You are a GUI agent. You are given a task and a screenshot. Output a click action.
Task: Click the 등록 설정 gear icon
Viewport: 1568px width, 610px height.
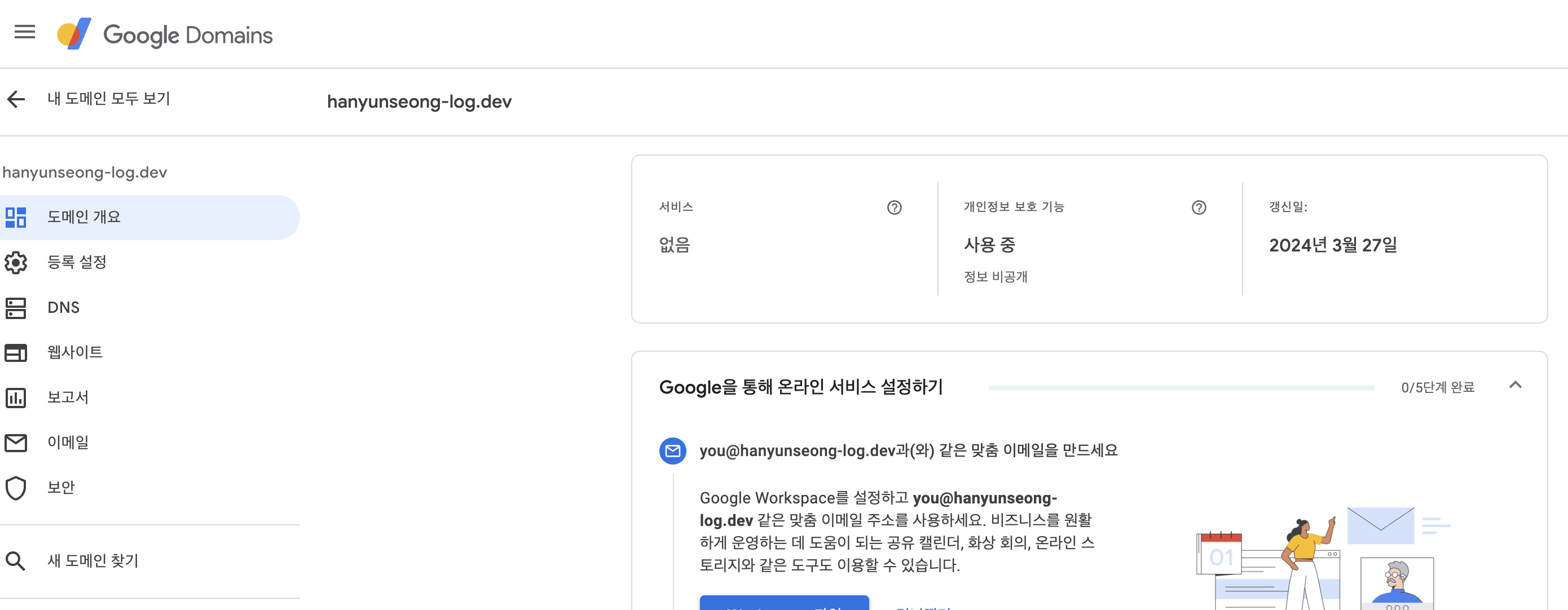click(16, 262)
